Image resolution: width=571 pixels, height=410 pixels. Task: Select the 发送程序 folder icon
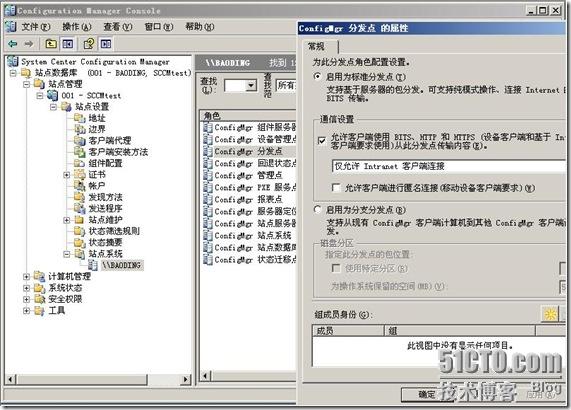pyautogui.click(x=79, y=208)
